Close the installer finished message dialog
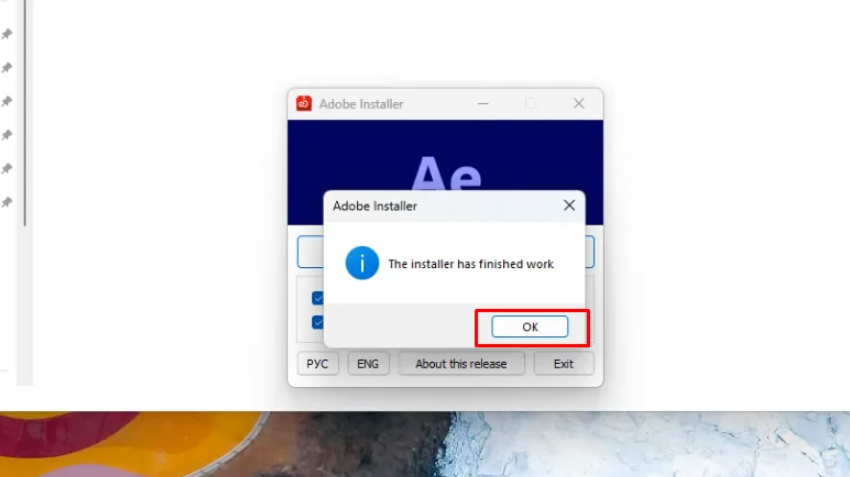The image size is (850, 477). tap(569, 205)
